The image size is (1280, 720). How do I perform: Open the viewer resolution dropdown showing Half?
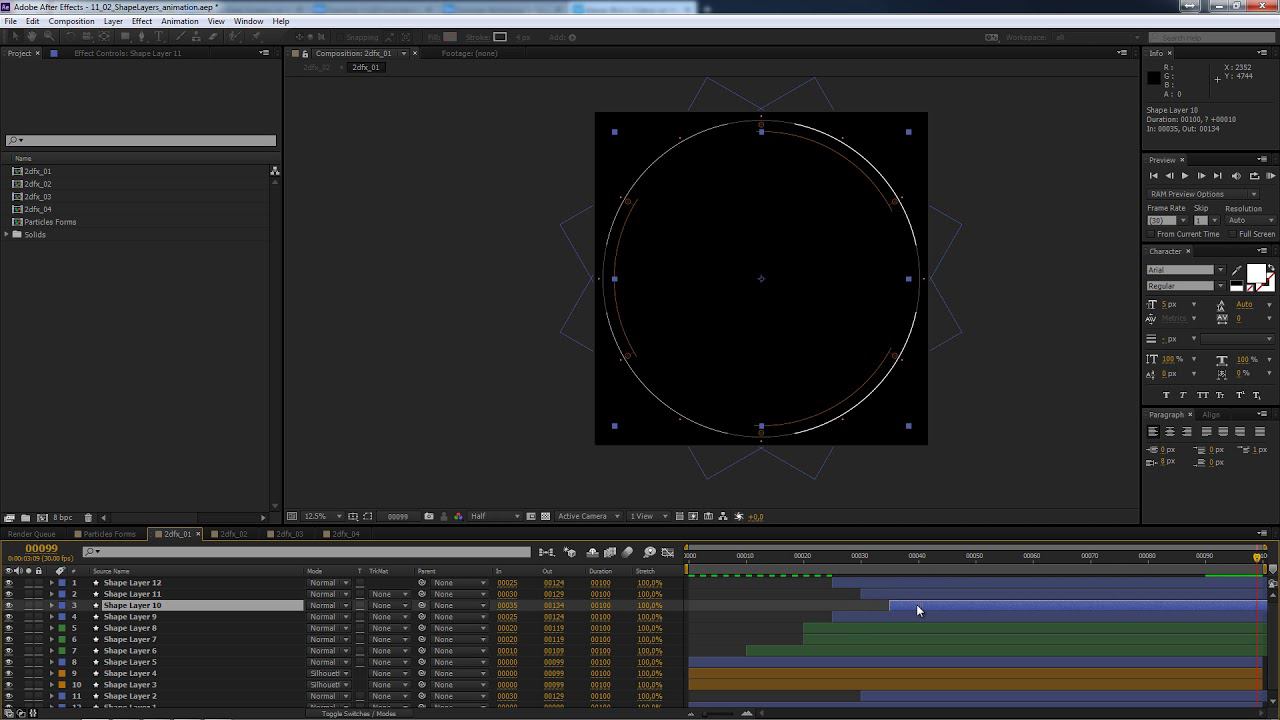click(495, 516)
